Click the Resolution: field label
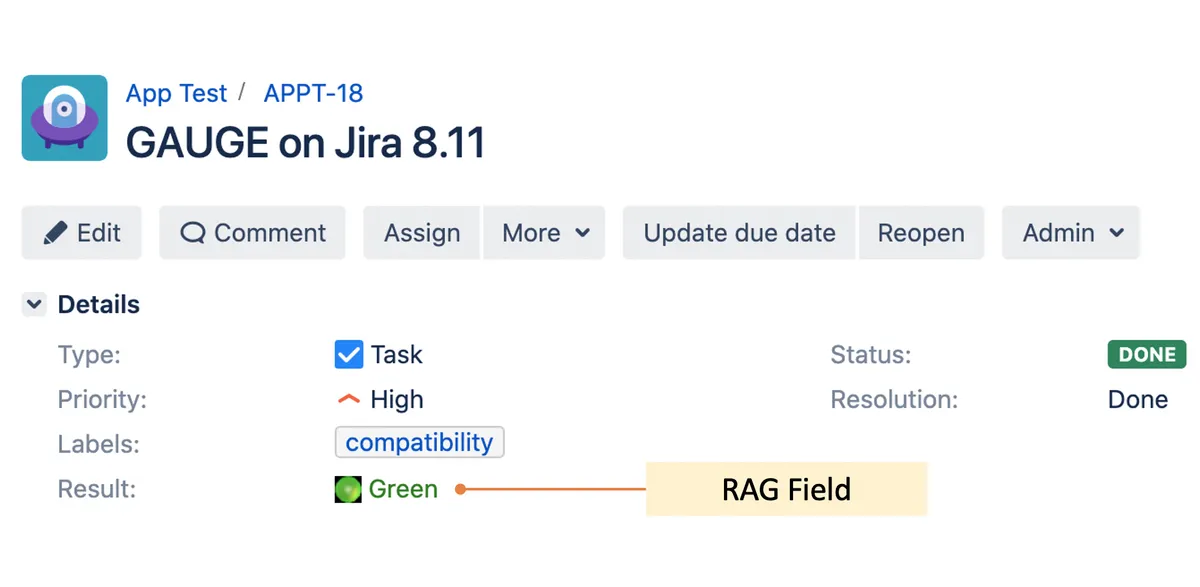The height and width of the screenshot is (587, 1200). (894, 400)
